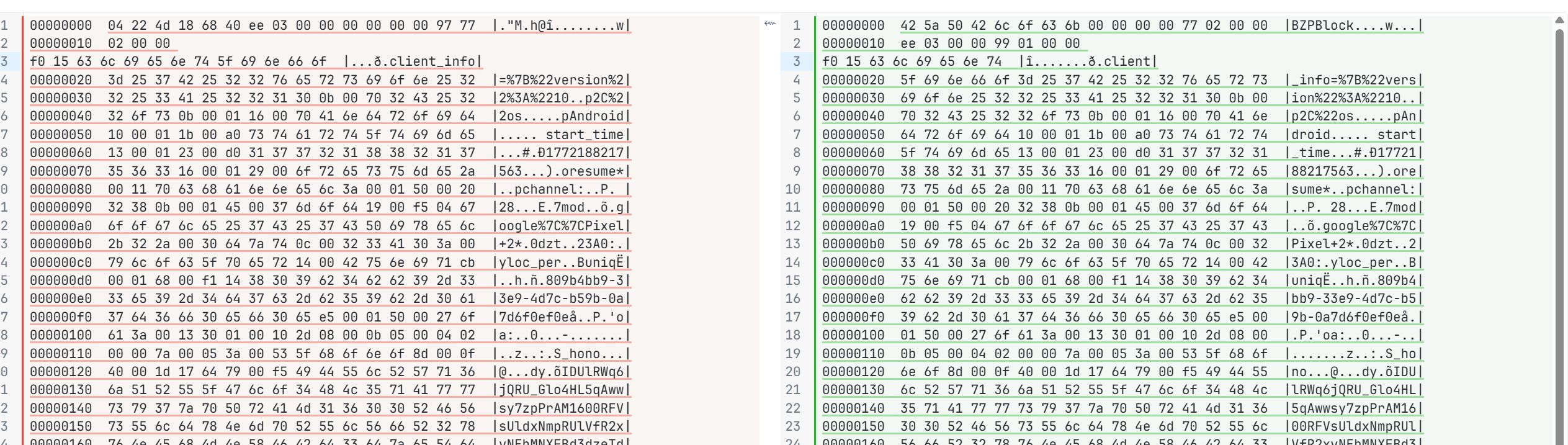1568x445 pixels.
Task: Click right pane text 'Pixel+2*.0dzt..2'
Action: pos(1354,244)
